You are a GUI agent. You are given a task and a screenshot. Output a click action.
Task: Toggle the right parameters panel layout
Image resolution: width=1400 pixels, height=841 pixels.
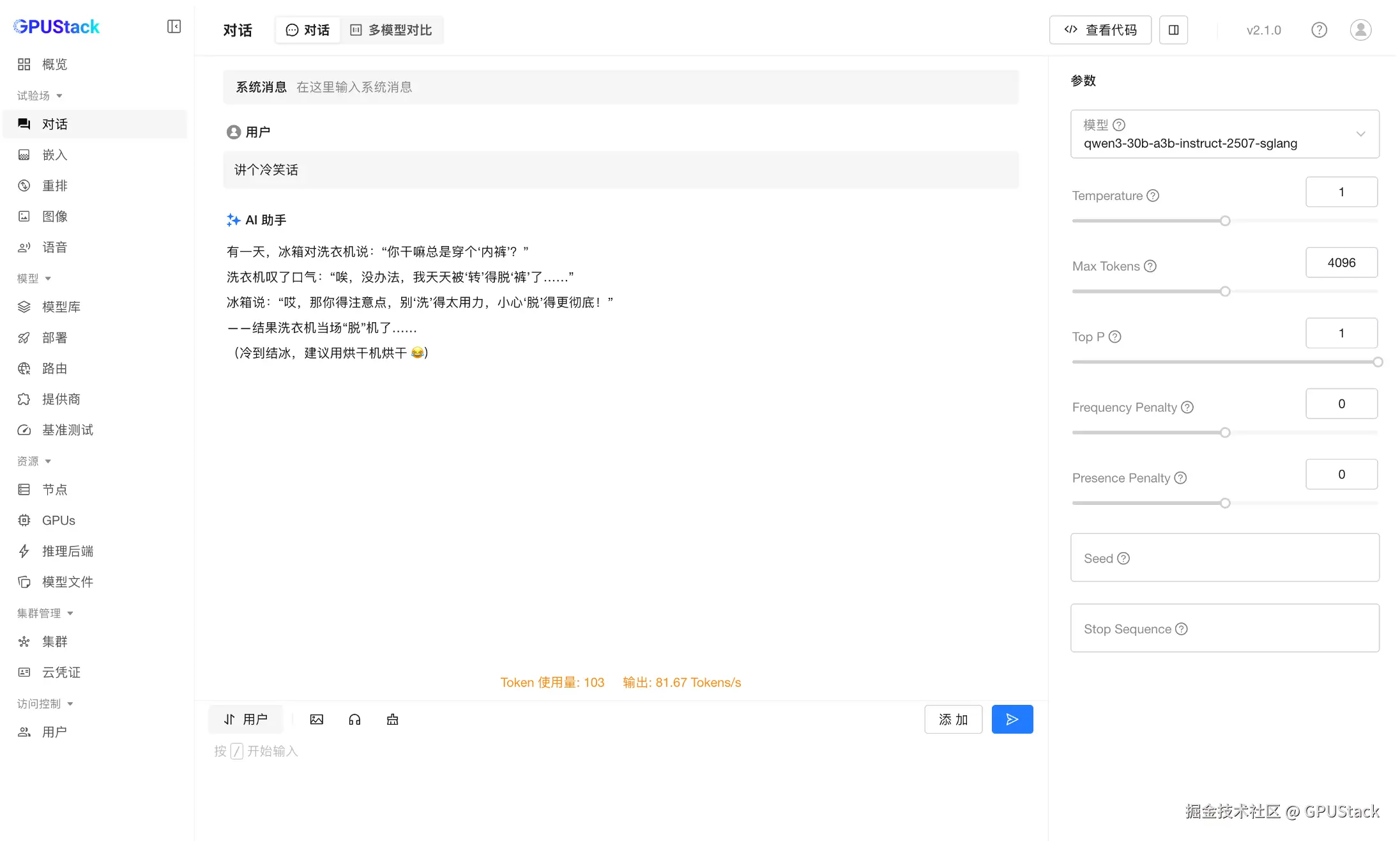pos(1173,29)
